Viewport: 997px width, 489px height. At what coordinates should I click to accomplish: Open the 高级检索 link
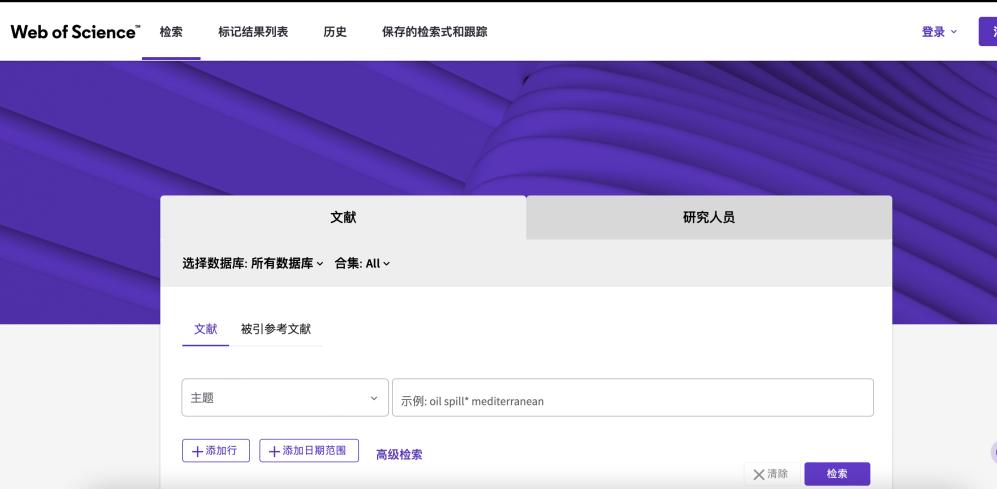click(x=399, y=455)
